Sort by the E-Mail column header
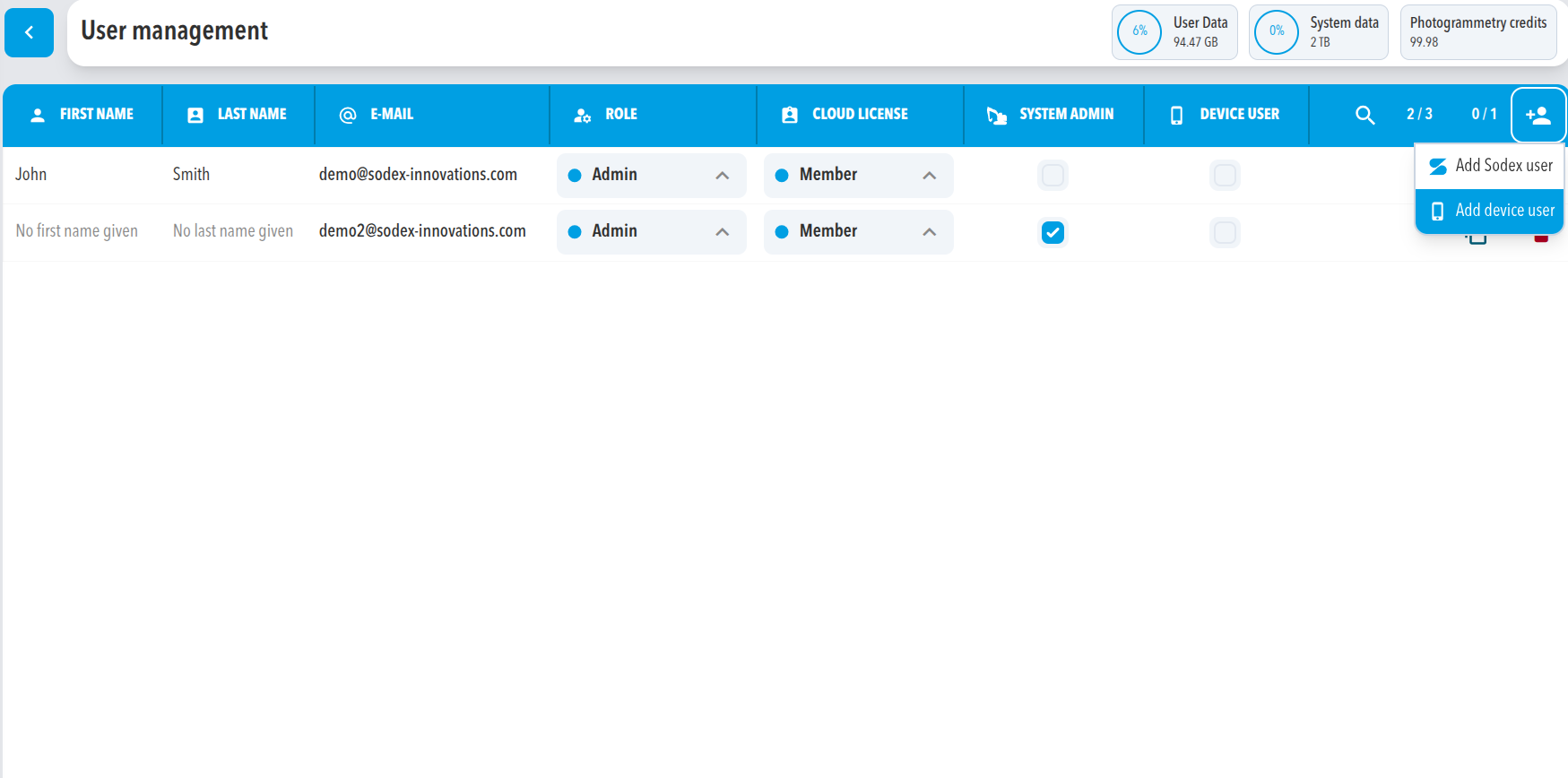Image resolution: width=1568 pixels, height=778 pixels. pos(432,115)
